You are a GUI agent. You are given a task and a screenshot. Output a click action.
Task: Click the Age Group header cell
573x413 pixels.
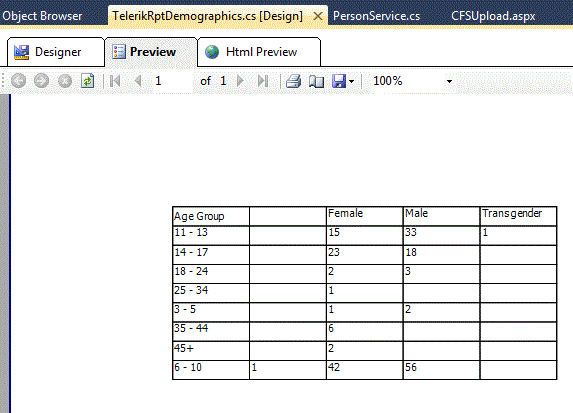211,216
